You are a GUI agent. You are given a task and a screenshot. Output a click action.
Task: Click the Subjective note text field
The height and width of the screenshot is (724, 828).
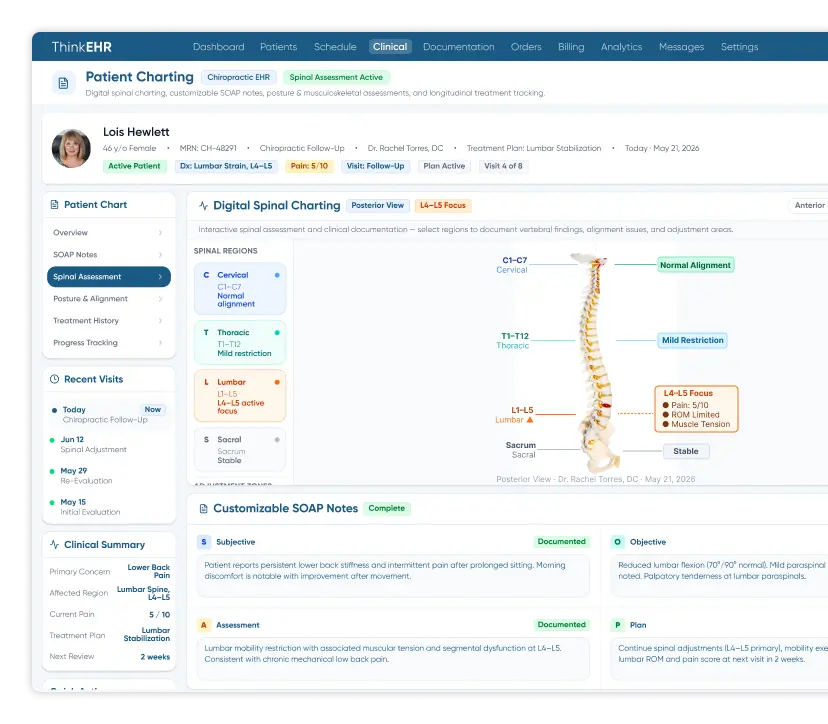[393, 576]
